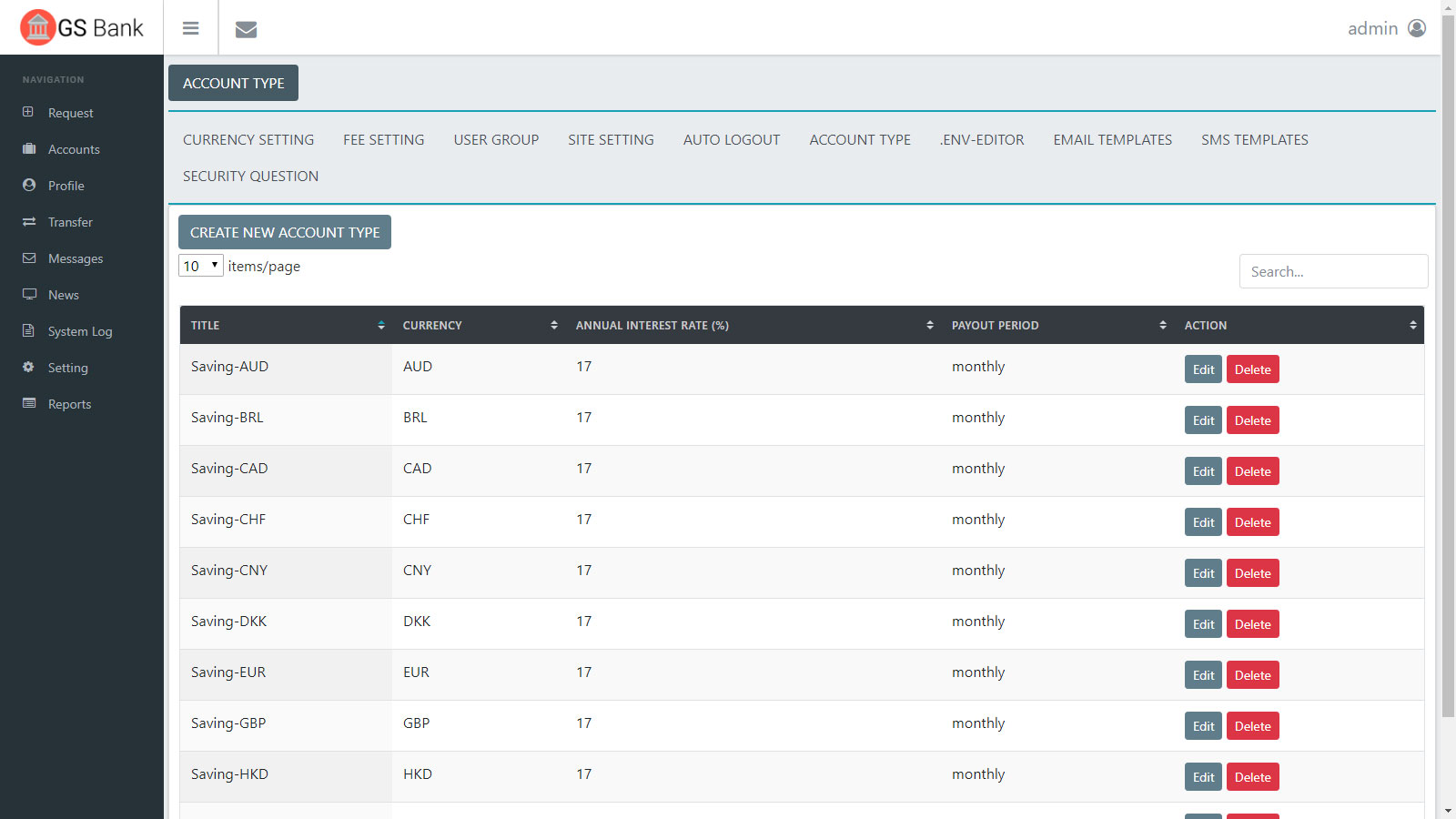Open System Log in the sidebar
1456x819 pixels.
pos(80,331)
